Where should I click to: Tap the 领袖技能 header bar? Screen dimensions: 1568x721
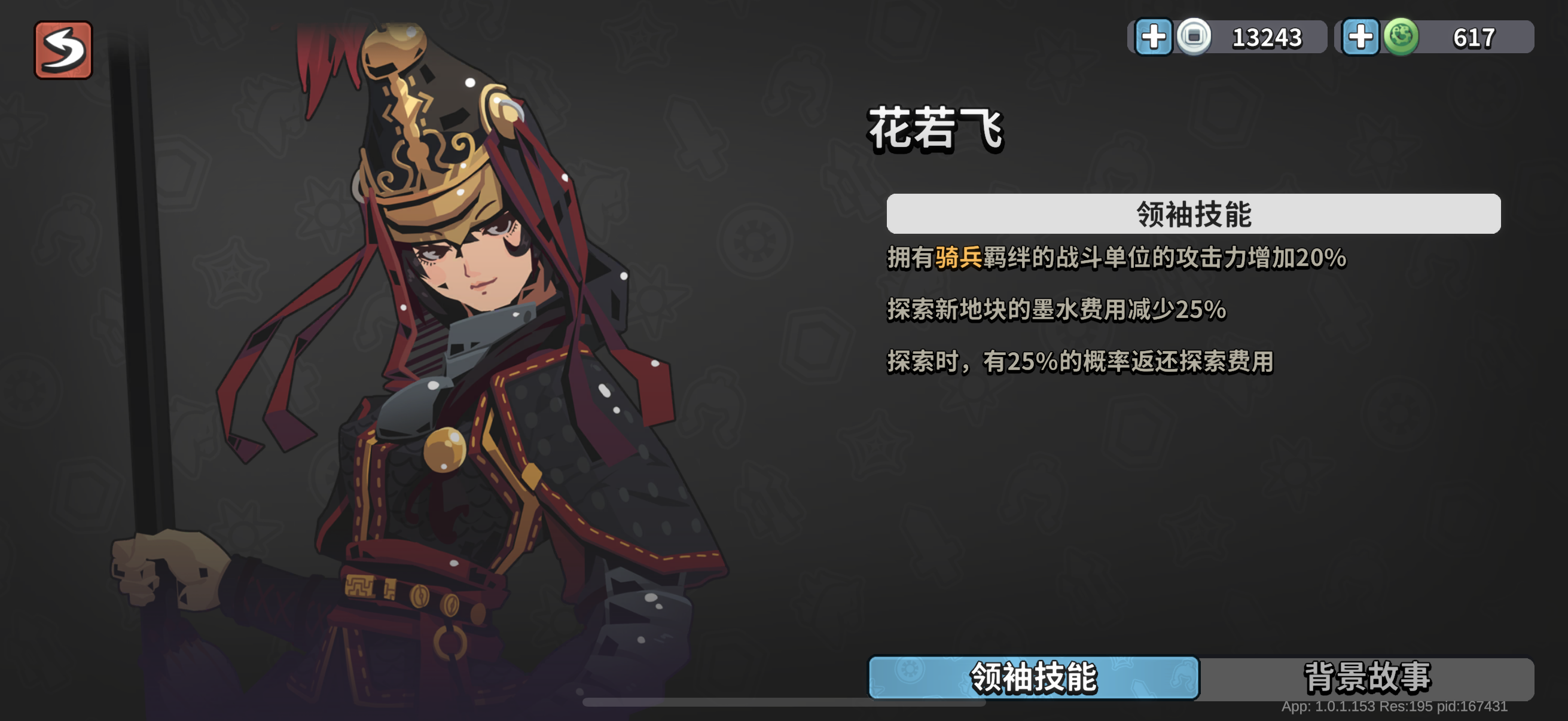(x=1193, y=213)
